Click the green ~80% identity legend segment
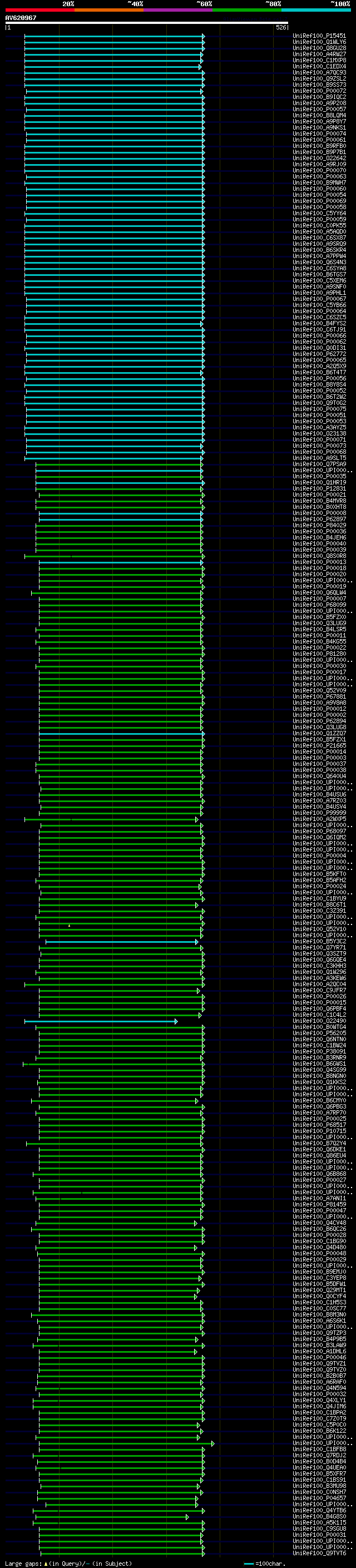This screenshot has width=356, height=1568. [x=247, y=10]
